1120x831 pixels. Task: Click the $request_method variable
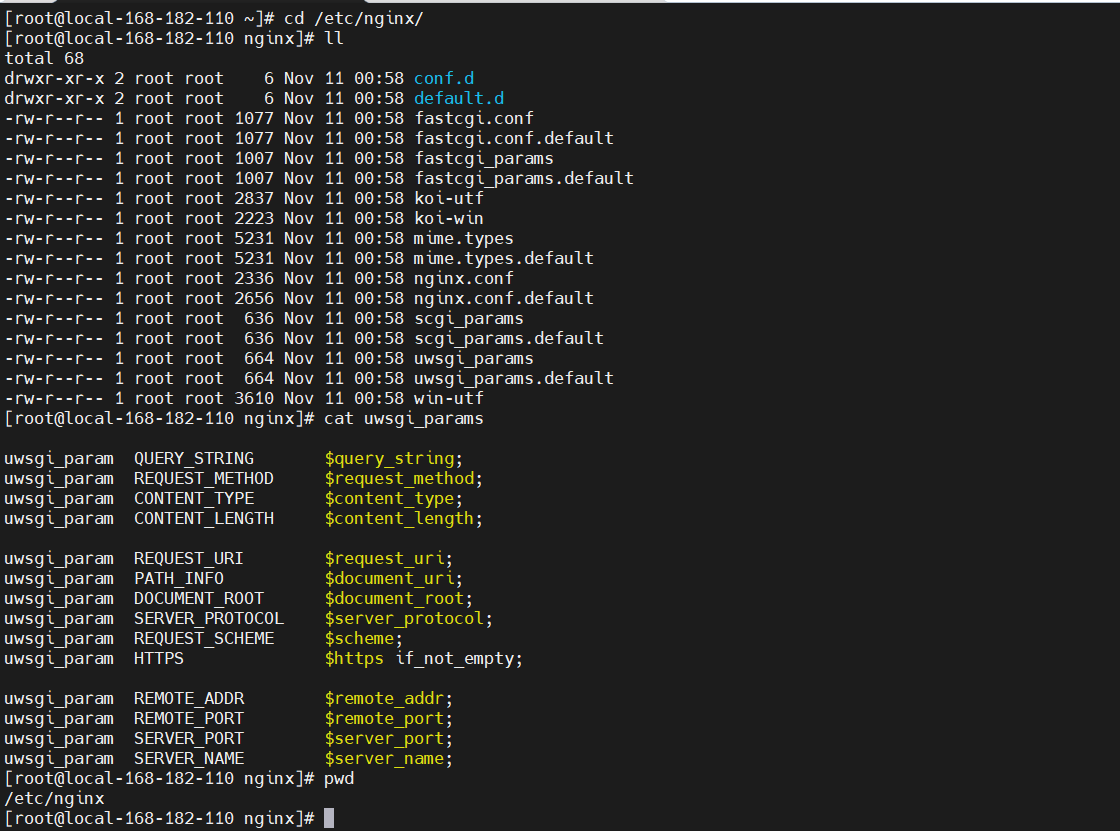pos(399,479)
